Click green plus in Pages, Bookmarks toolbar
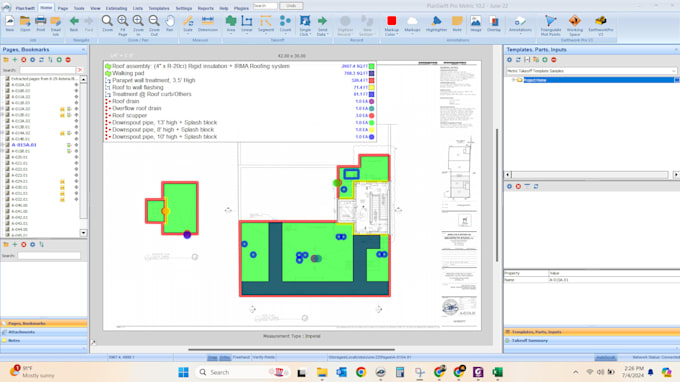Screen dimensions: 680x382 (x=15, y=60)
